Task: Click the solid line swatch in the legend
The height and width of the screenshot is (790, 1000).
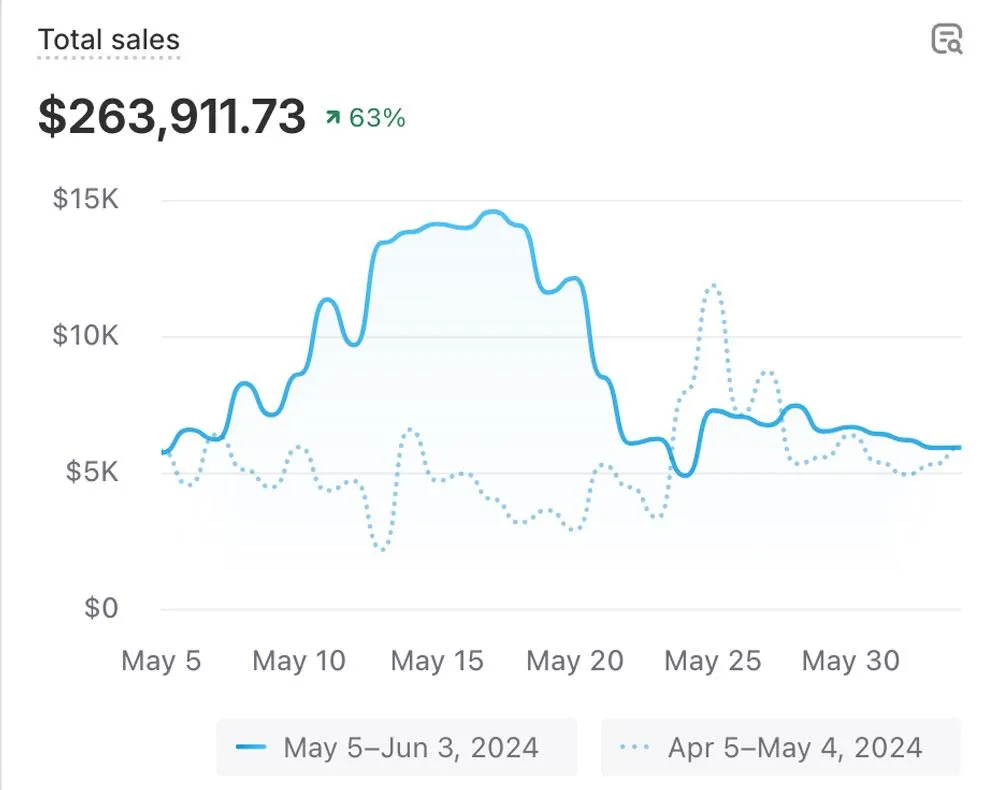Action: [x=251, y=747]
